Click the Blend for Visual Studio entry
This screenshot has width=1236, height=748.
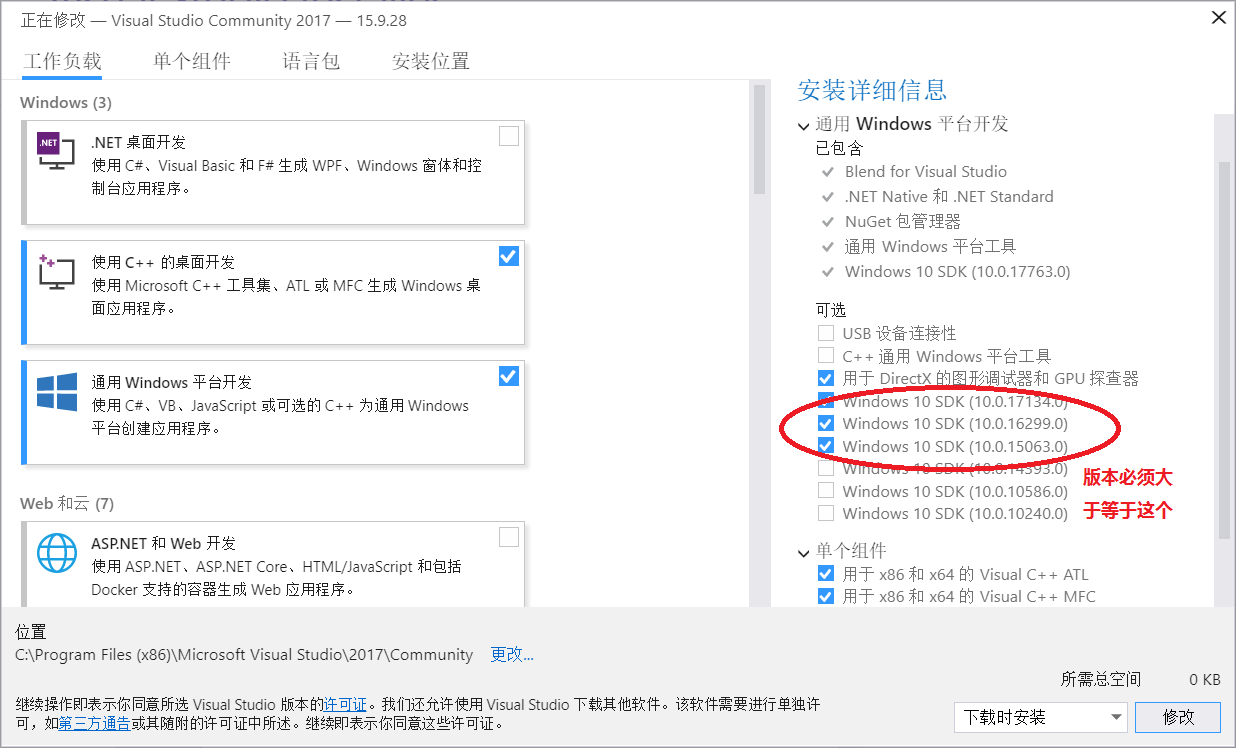pyautogui.click(x=926, y=172)
